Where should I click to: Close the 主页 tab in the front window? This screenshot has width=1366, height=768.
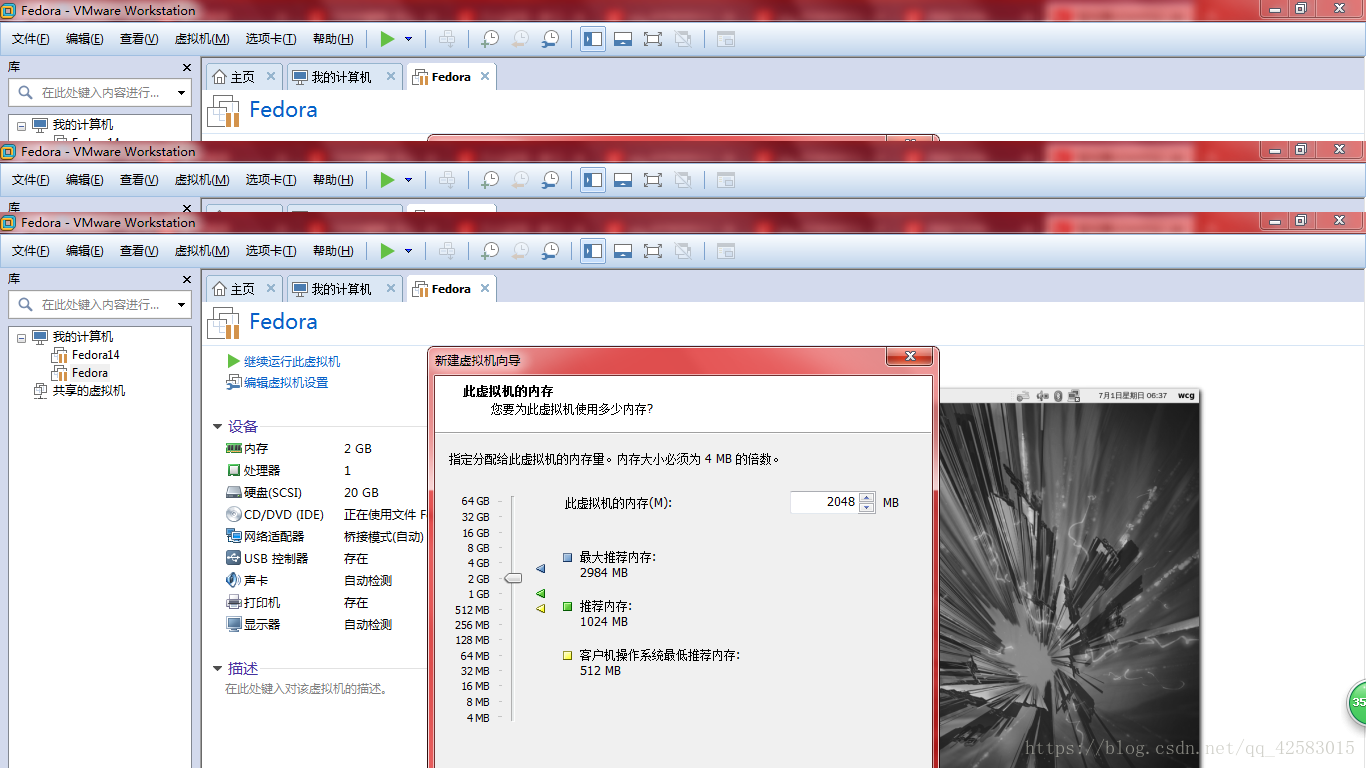[270, 288]
